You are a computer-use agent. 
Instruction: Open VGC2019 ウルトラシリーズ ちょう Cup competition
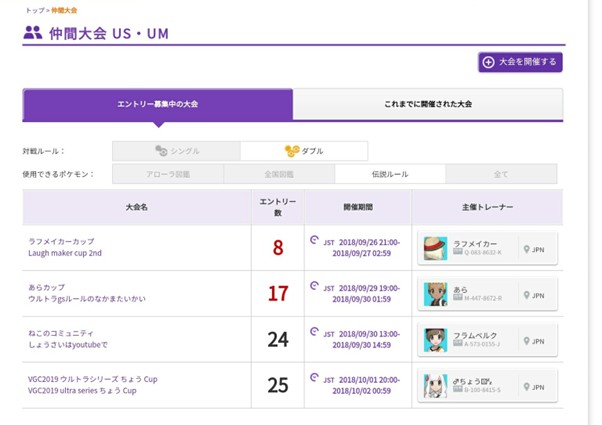[x=93, y=379]
